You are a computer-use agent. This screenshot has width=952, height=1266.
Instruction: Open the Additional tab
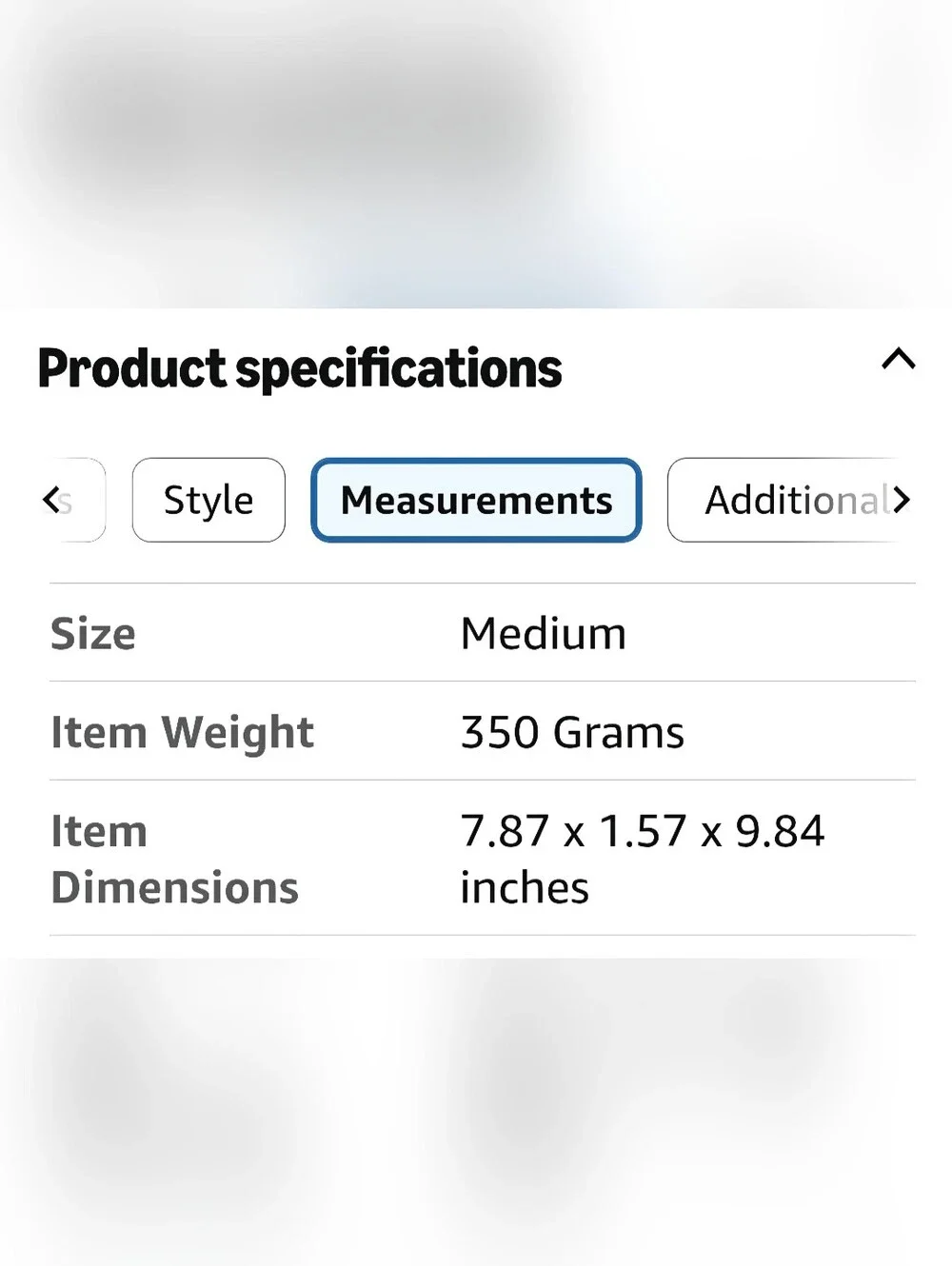click(x=788, y=500)
